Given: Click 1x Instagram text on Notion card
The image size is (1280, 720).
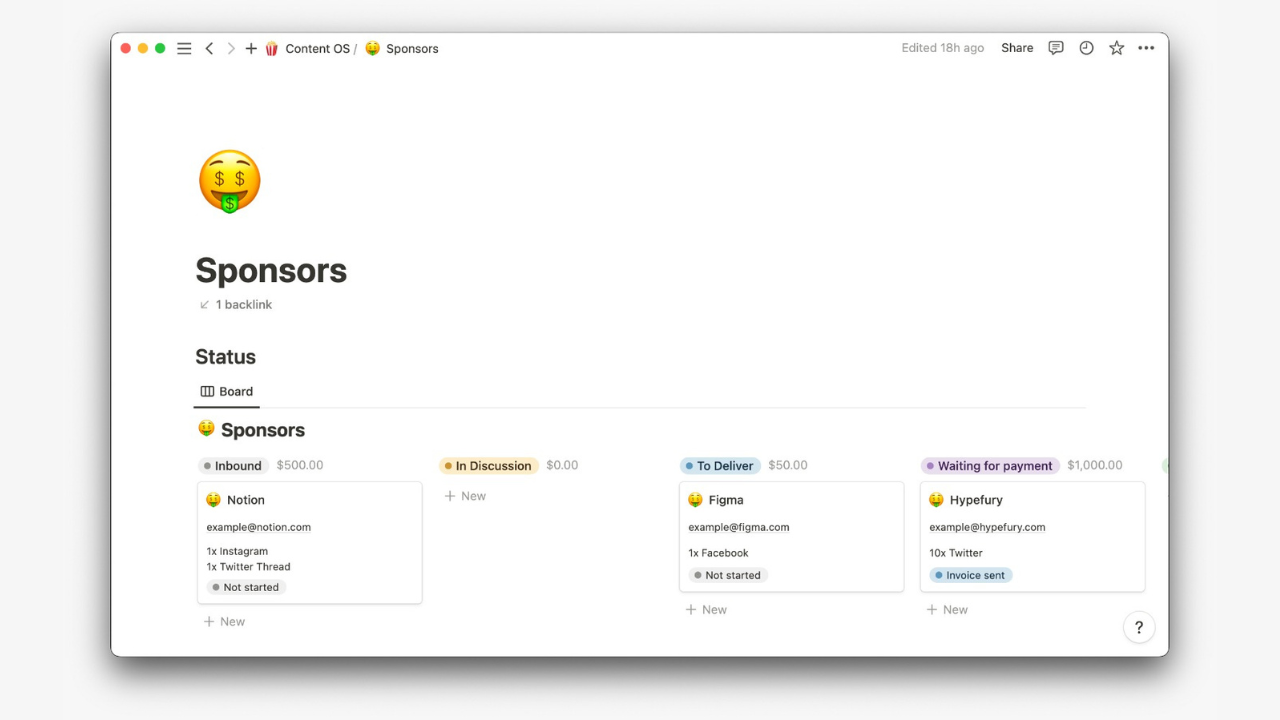Looking at the screenshot, I should pos(238,551).
